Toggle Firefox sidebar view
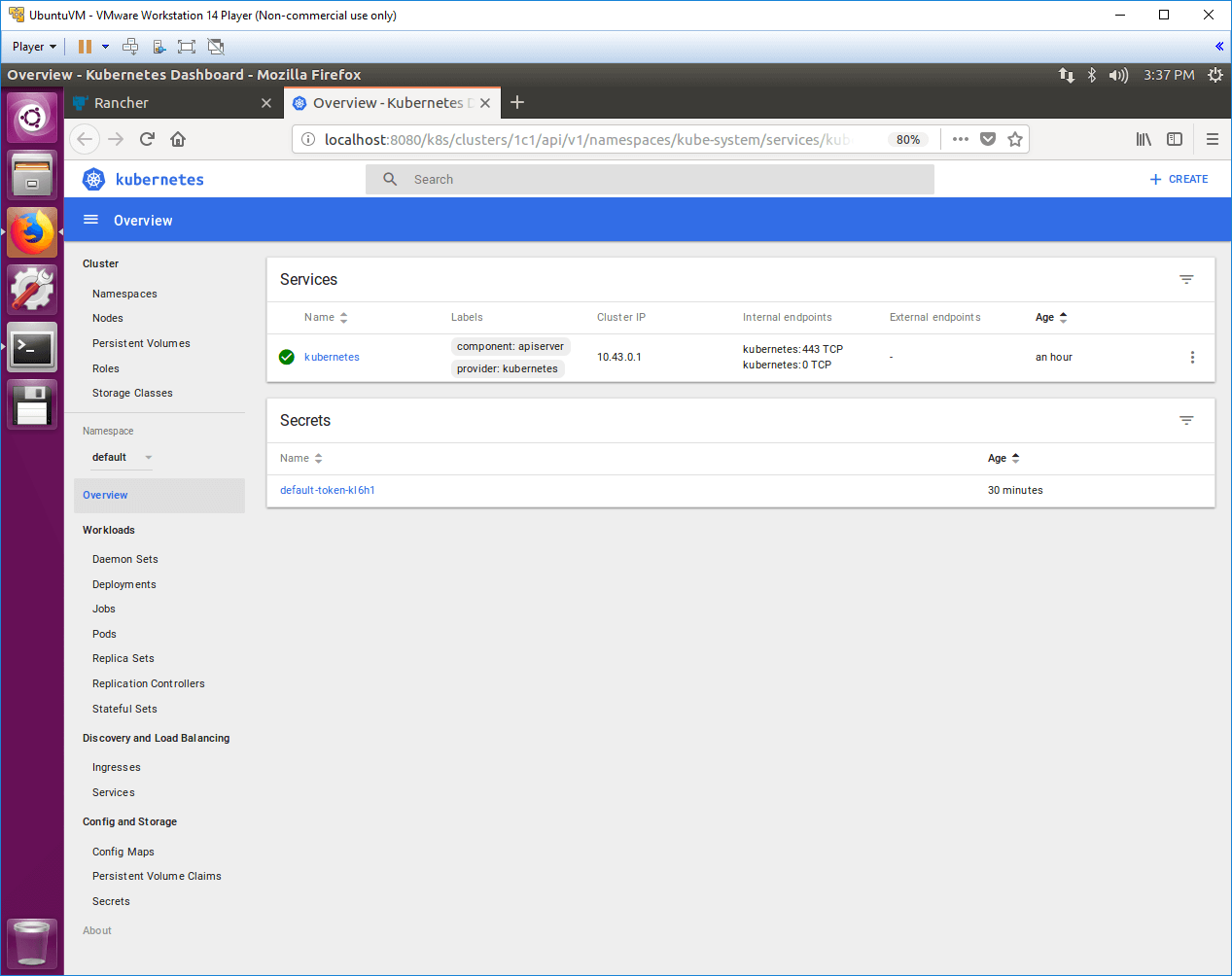Screen dimensions: 1232x976 [x=1175, y=139]
